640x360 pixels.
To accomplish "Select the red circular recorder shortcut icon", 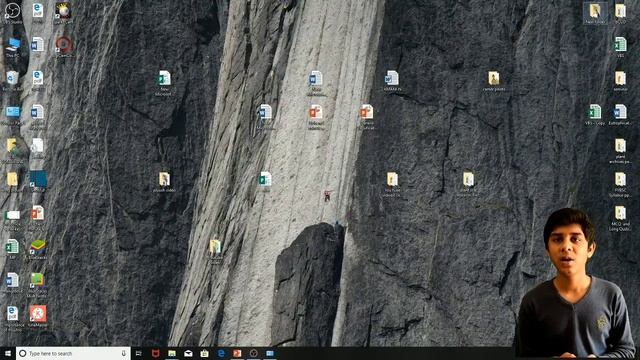I will pyautogui.click(x=64, y=44).
